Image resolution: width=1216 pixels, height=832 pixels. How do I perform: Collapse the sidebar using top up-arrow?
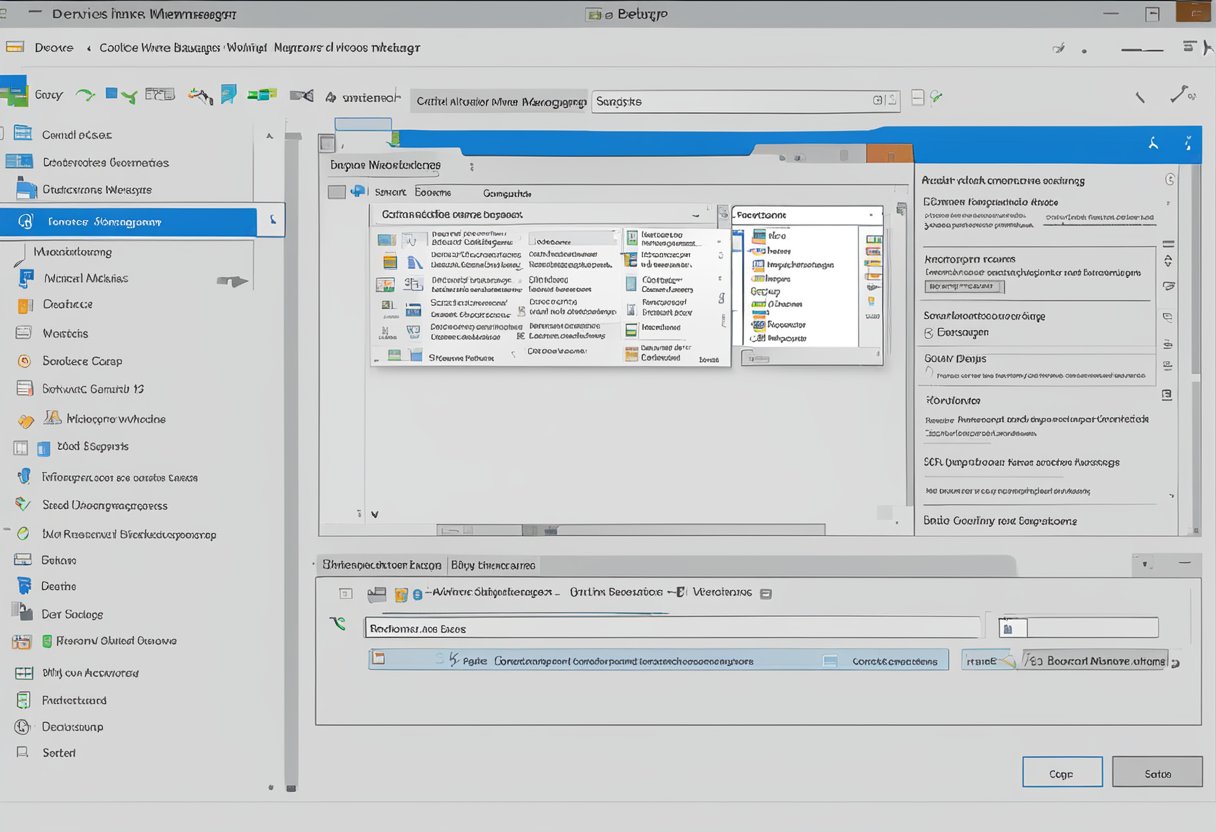268,135
